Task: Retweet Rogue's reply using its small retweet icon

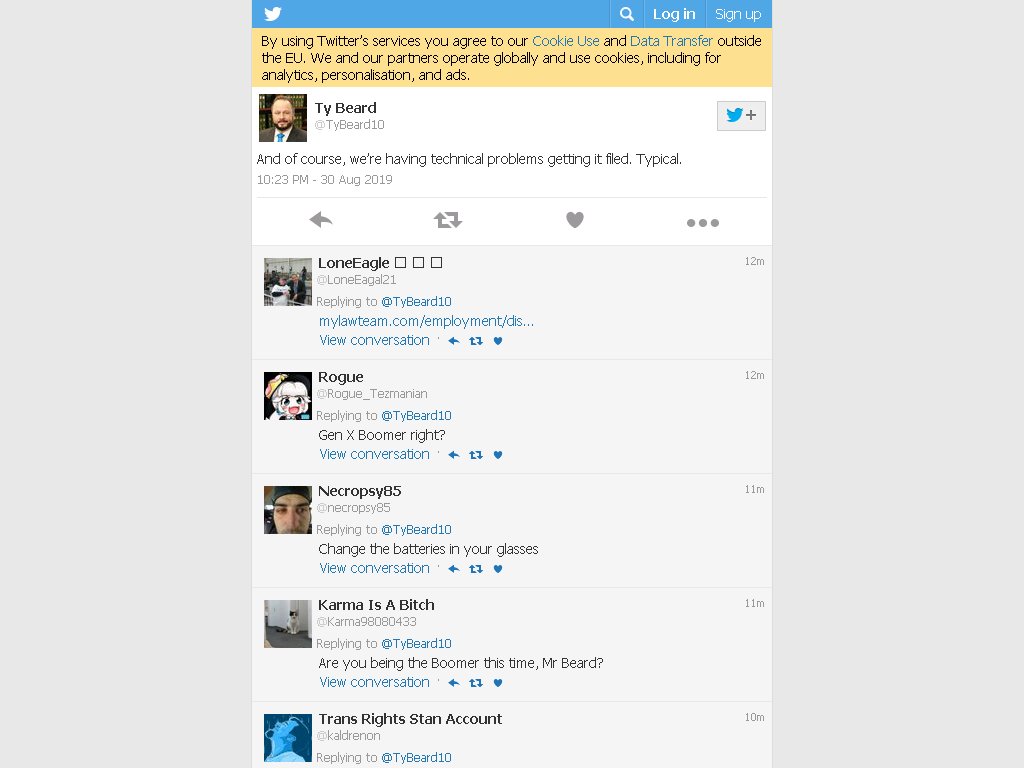Action: click(476, 455)
